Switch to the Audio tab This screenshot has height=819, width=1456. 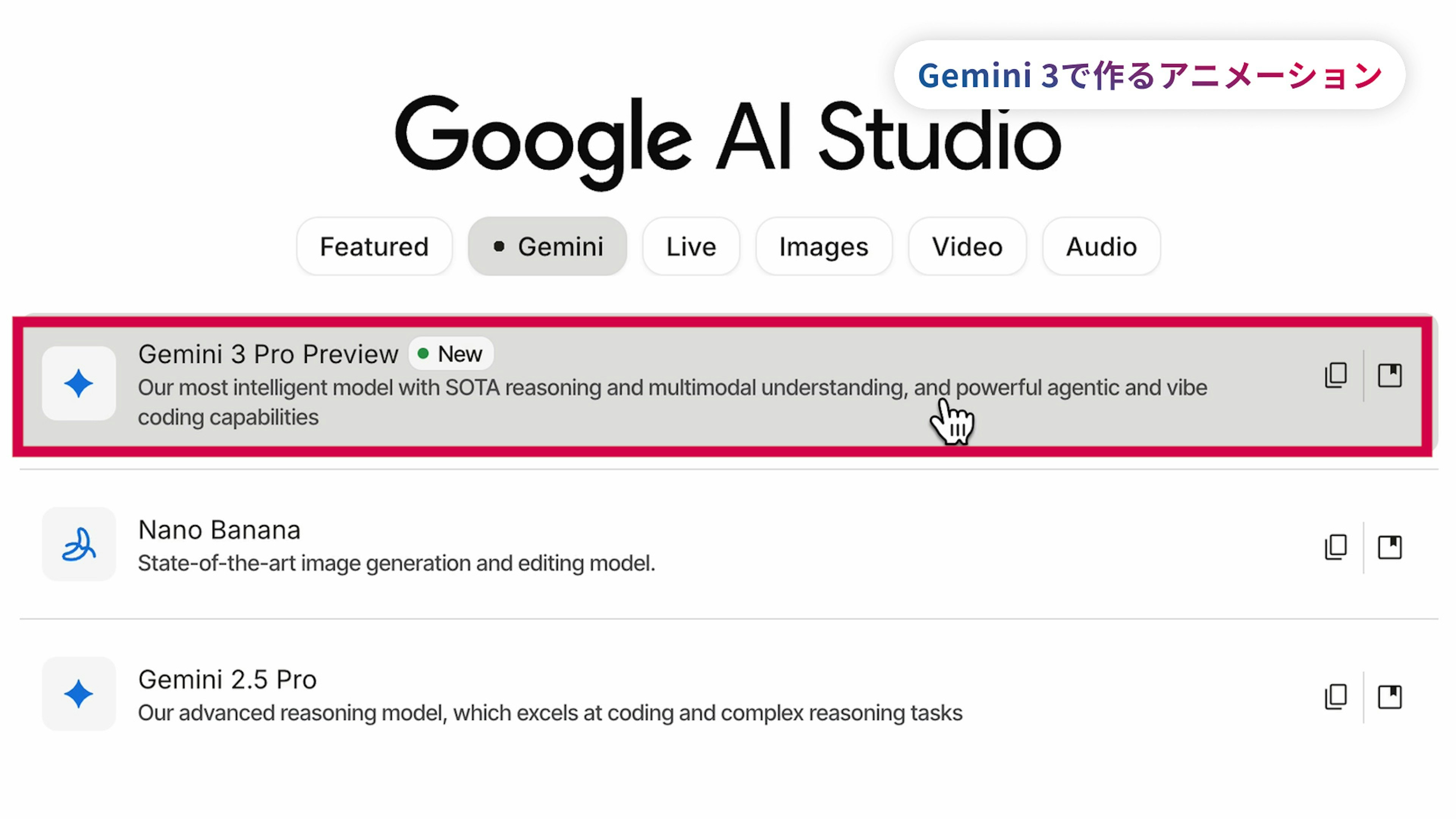click(x=1101, y=246)
